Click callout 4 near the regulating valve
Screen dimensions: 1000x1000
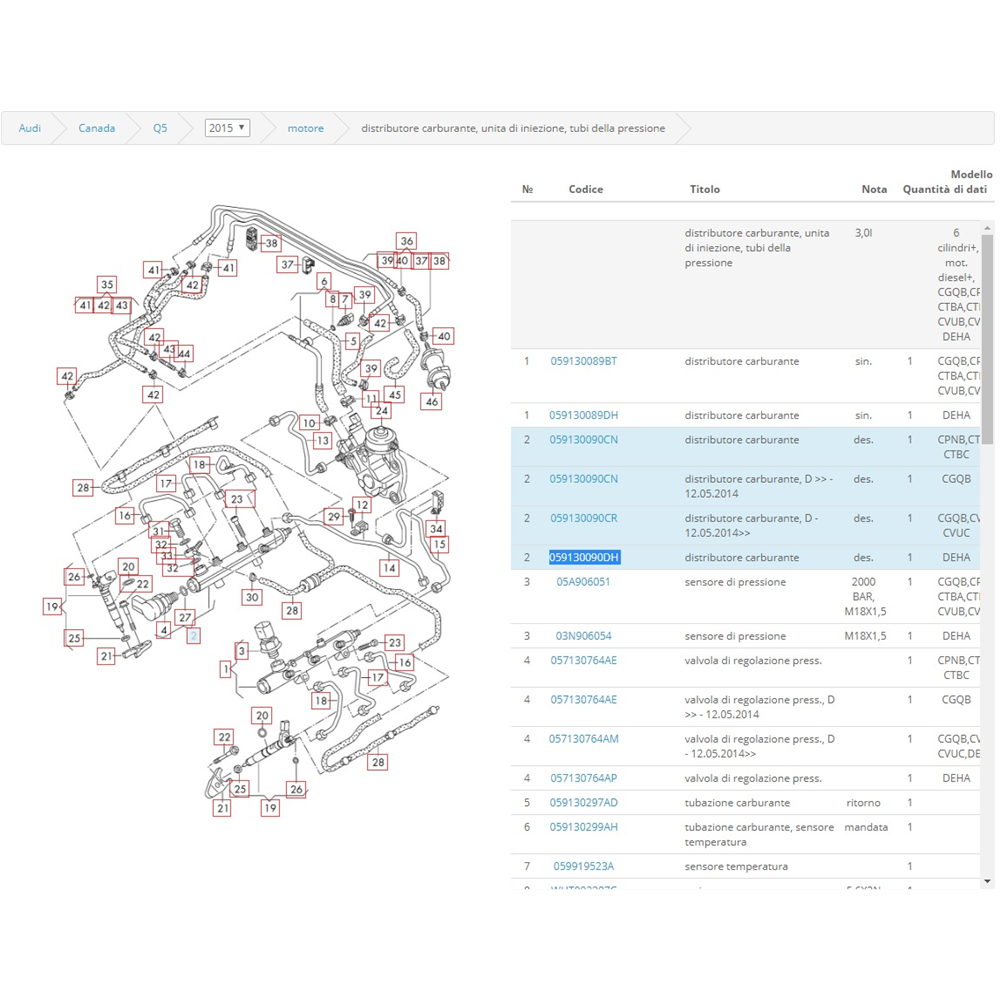click(164, 631)
